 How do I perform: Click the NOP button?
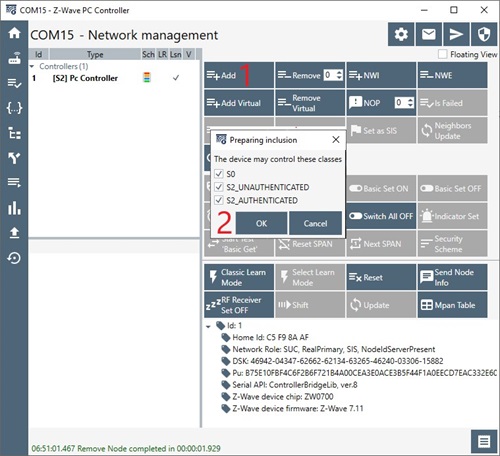tap(370, 103)
